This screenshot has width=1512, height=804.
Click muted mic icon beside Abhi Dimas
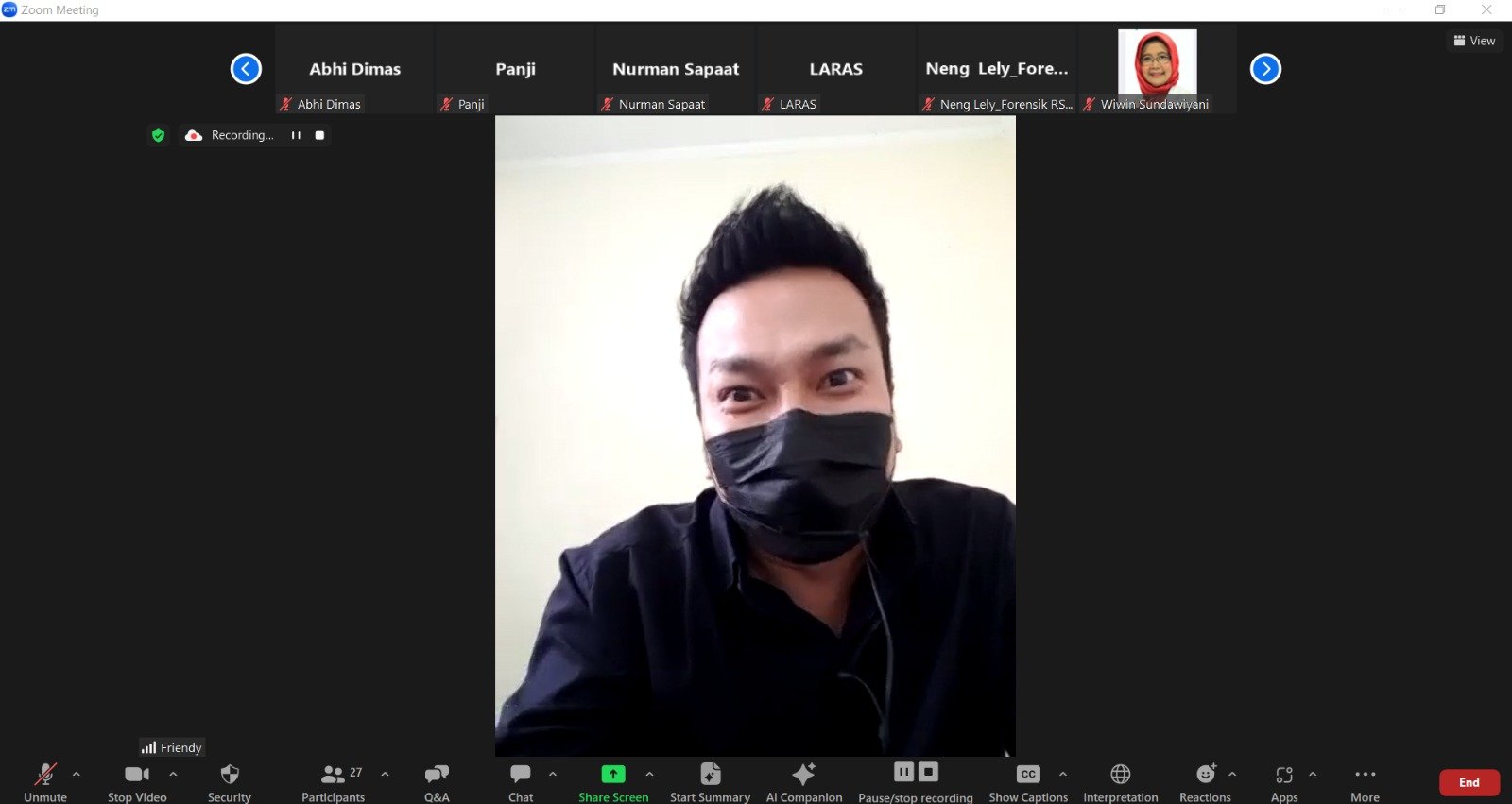point(285,104)
